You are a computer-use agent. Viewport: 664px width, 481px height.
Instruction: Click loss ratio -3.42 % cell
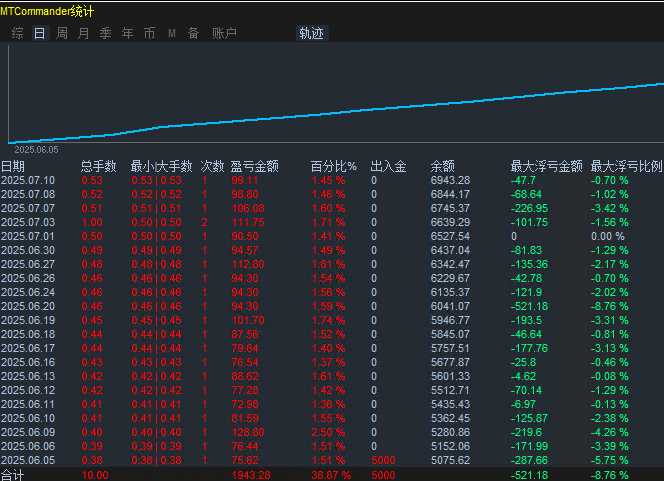pyautogui.click(x=610, y=208)
